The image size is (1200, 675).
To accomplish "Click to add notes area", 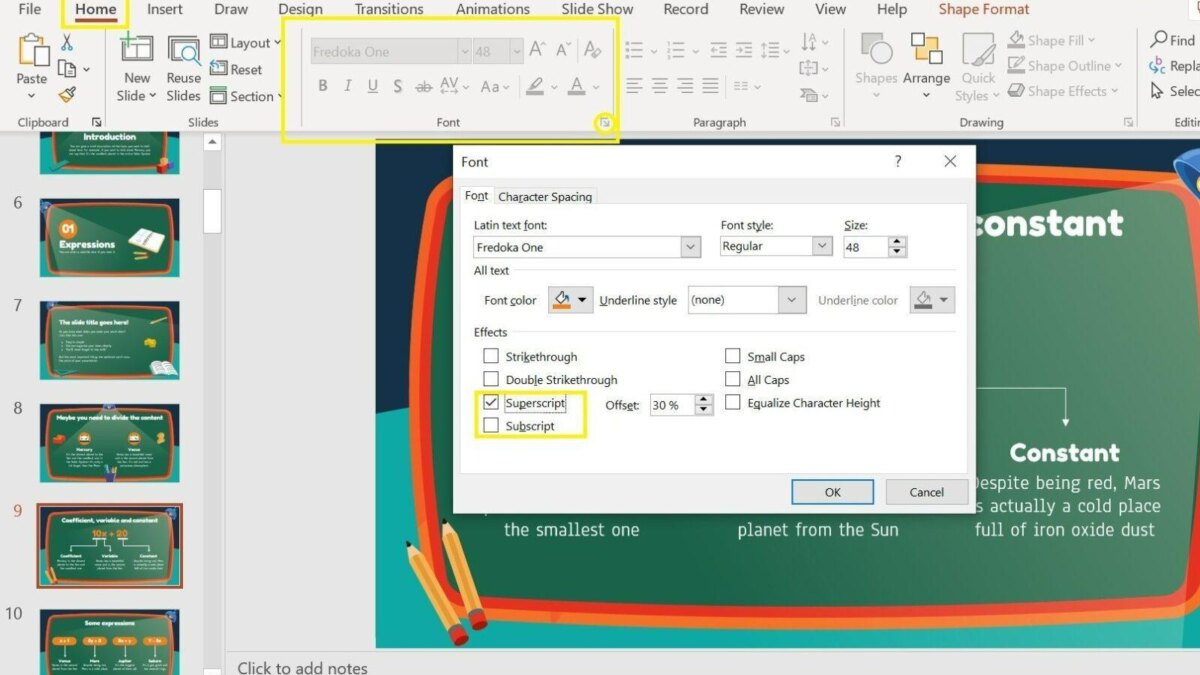I will point(302,667).
